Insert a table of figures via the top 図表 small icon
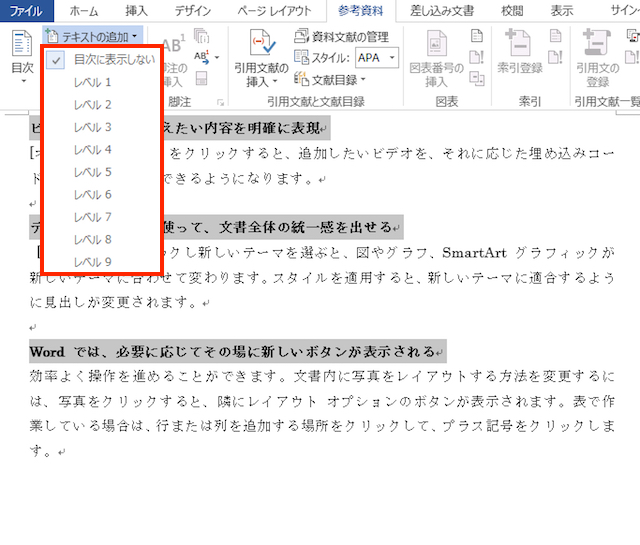640x545 pixels. pyautogui.click(x=477, y=36)
